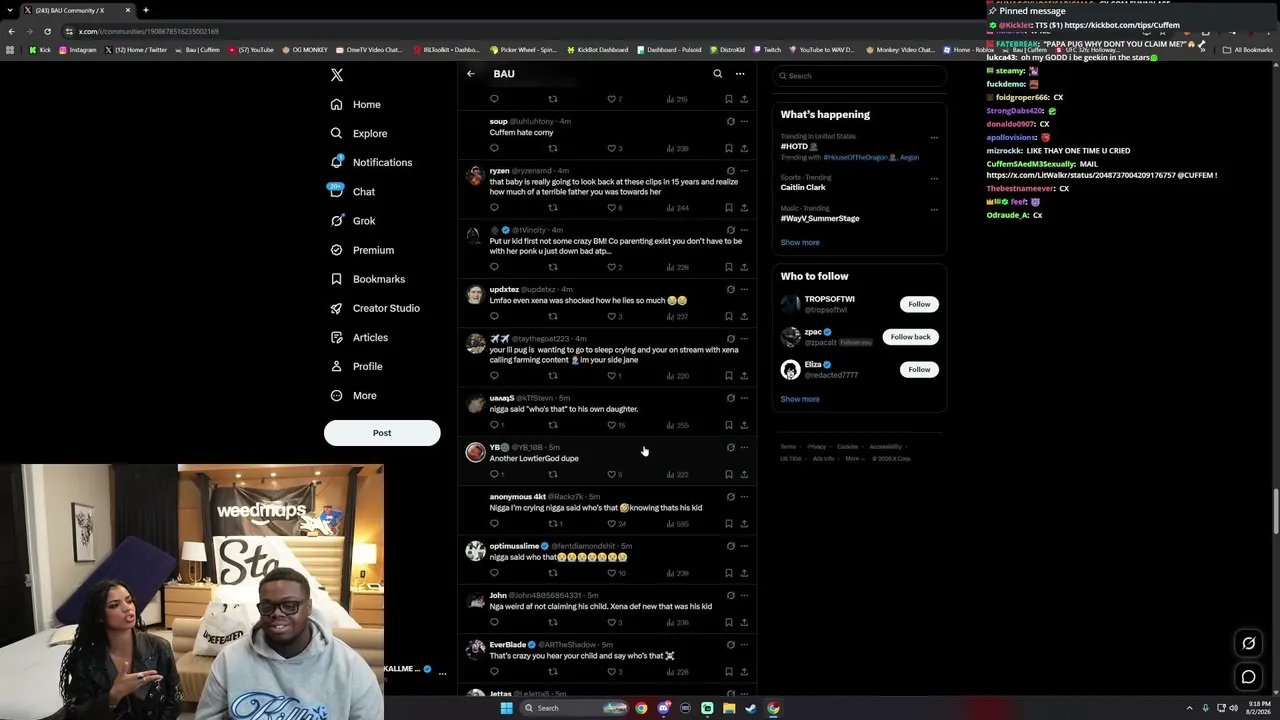Open more options on ryzen's post
Screen dimensions: 1280x720
pos(744,171)
